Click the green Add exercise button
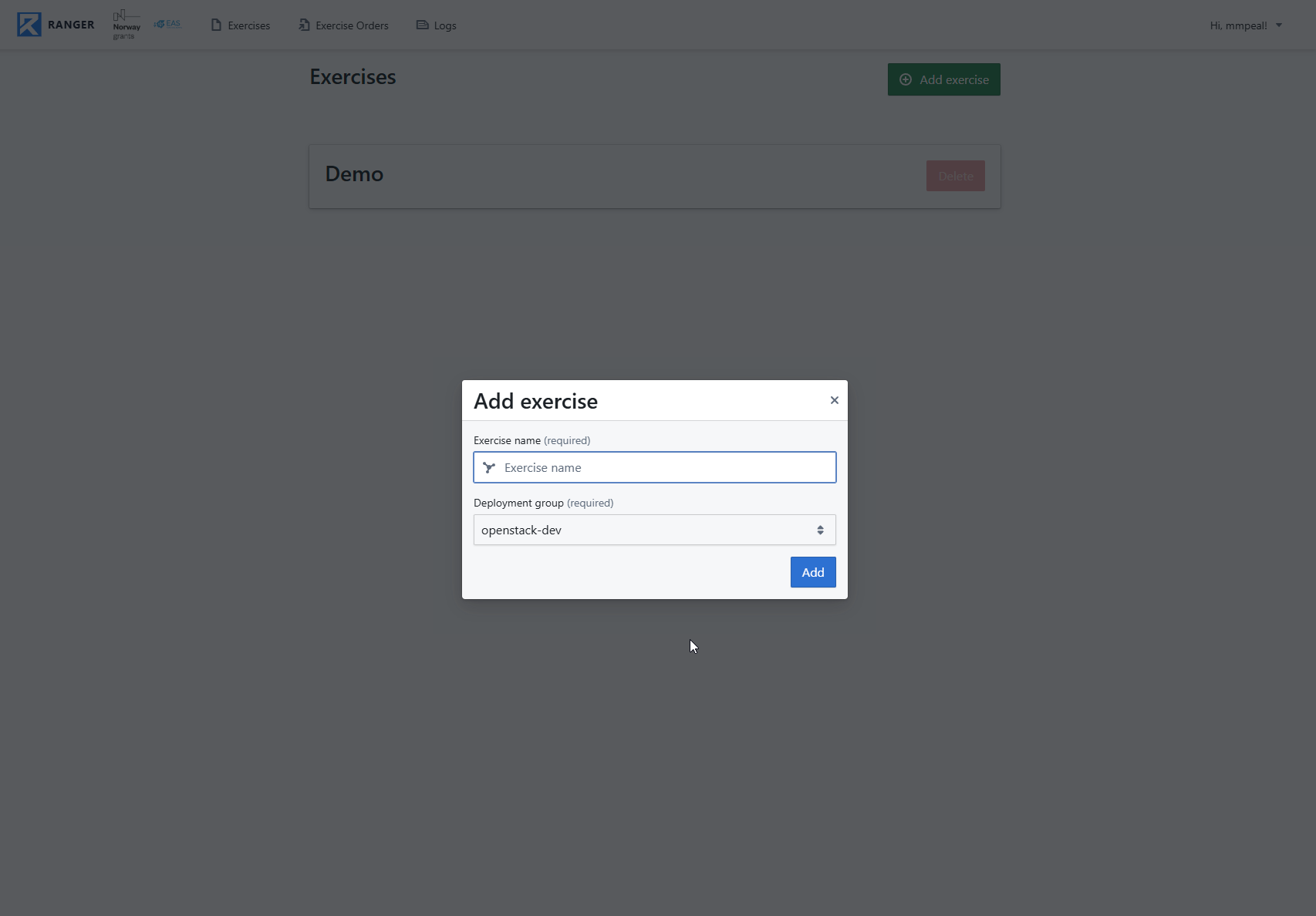Image resolution: width=1316 pixels, height=916 pixels. [x=944, y=79]
